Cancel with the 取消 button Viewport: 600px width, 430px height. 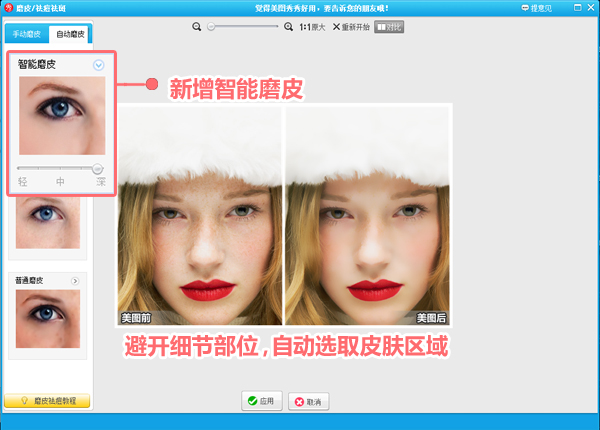(x=308, y=402)
